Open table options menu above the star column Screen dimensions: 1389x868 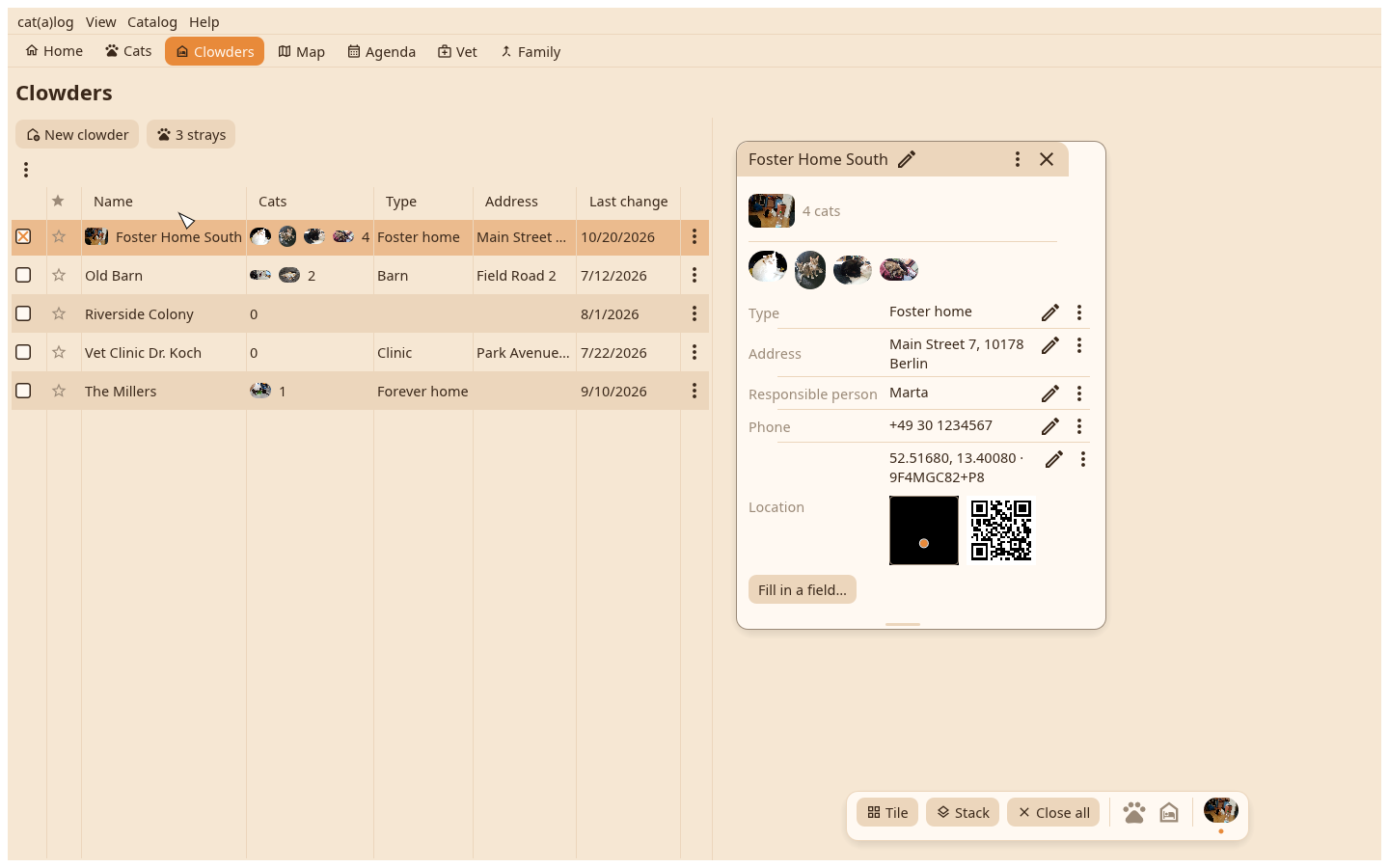pyautogui.click(x=26, y=170)
